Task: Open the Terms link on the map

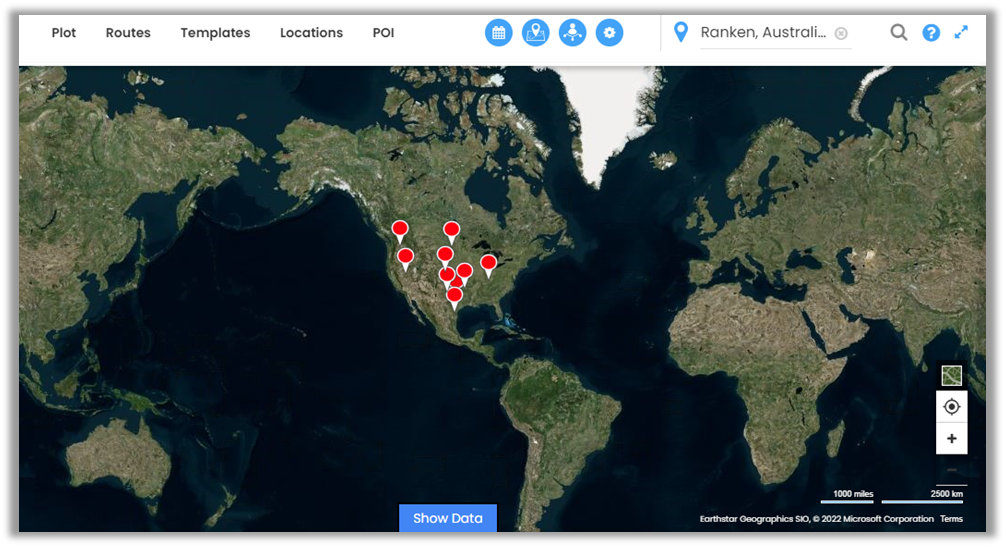Action: pyautogui.click(x=951, y=519)
